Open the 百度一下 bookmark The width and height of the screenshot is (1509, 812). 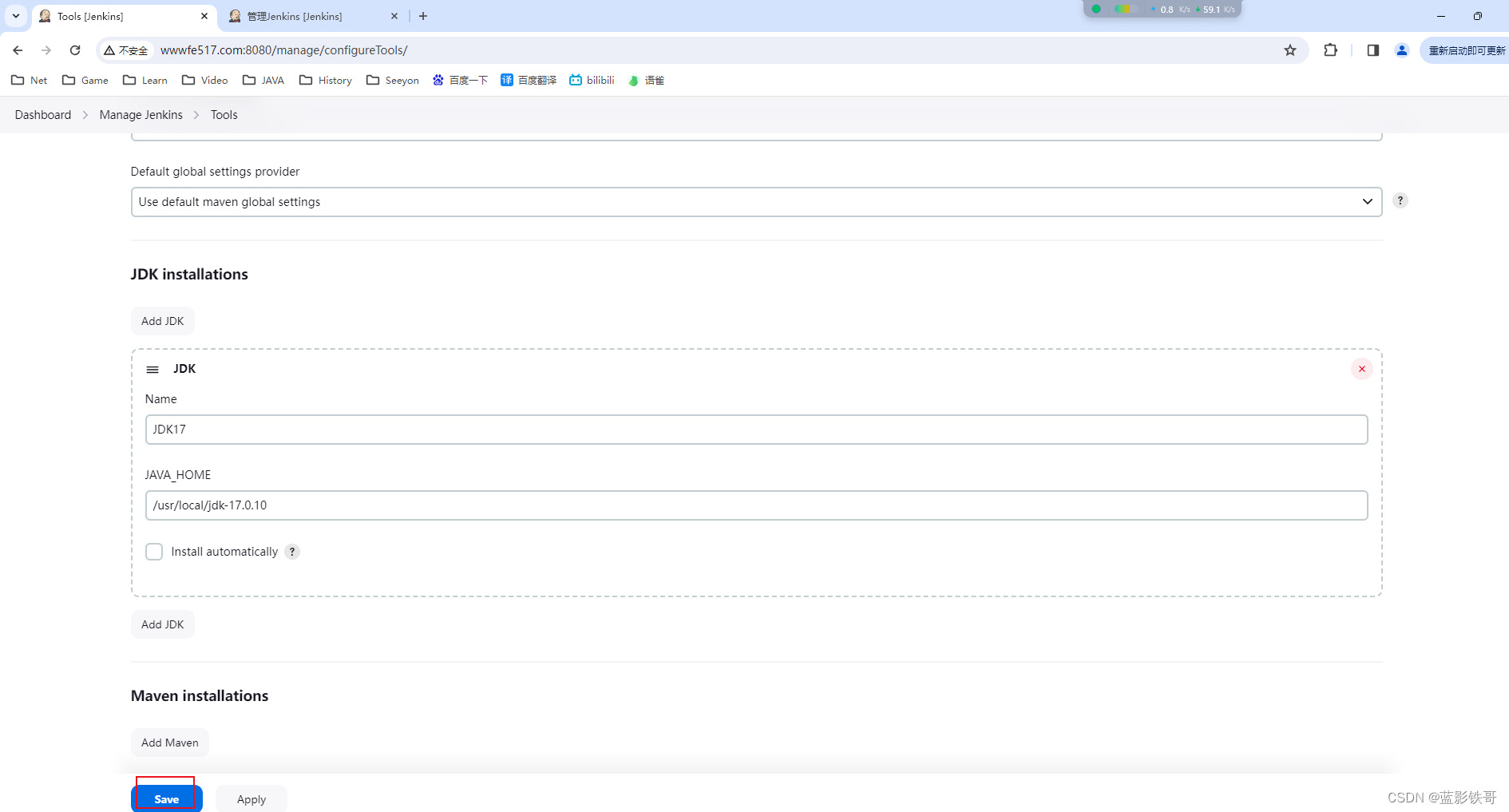tap(460, 80)
